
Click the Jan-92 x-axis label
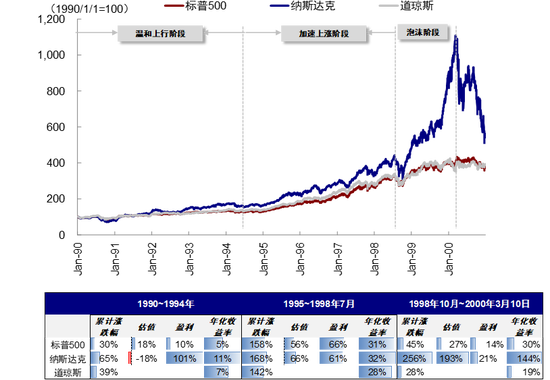152,259
